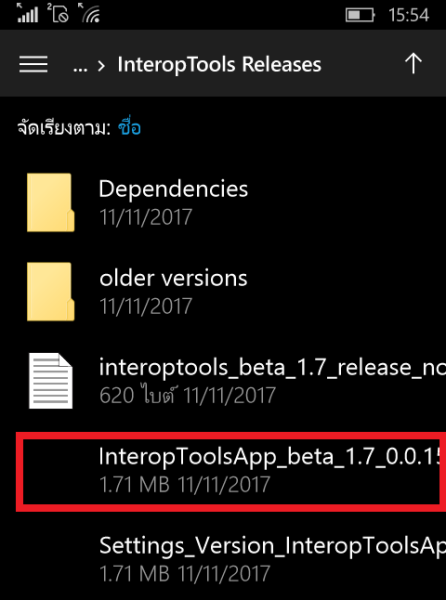Open the older versions folder icon

pos(50,292)
